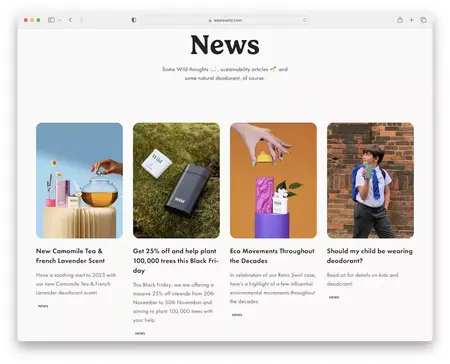This screenshot has height=364, width=450.
Task: Open Eco Movements Throughout the Decades article
Action: coord(272,256)
